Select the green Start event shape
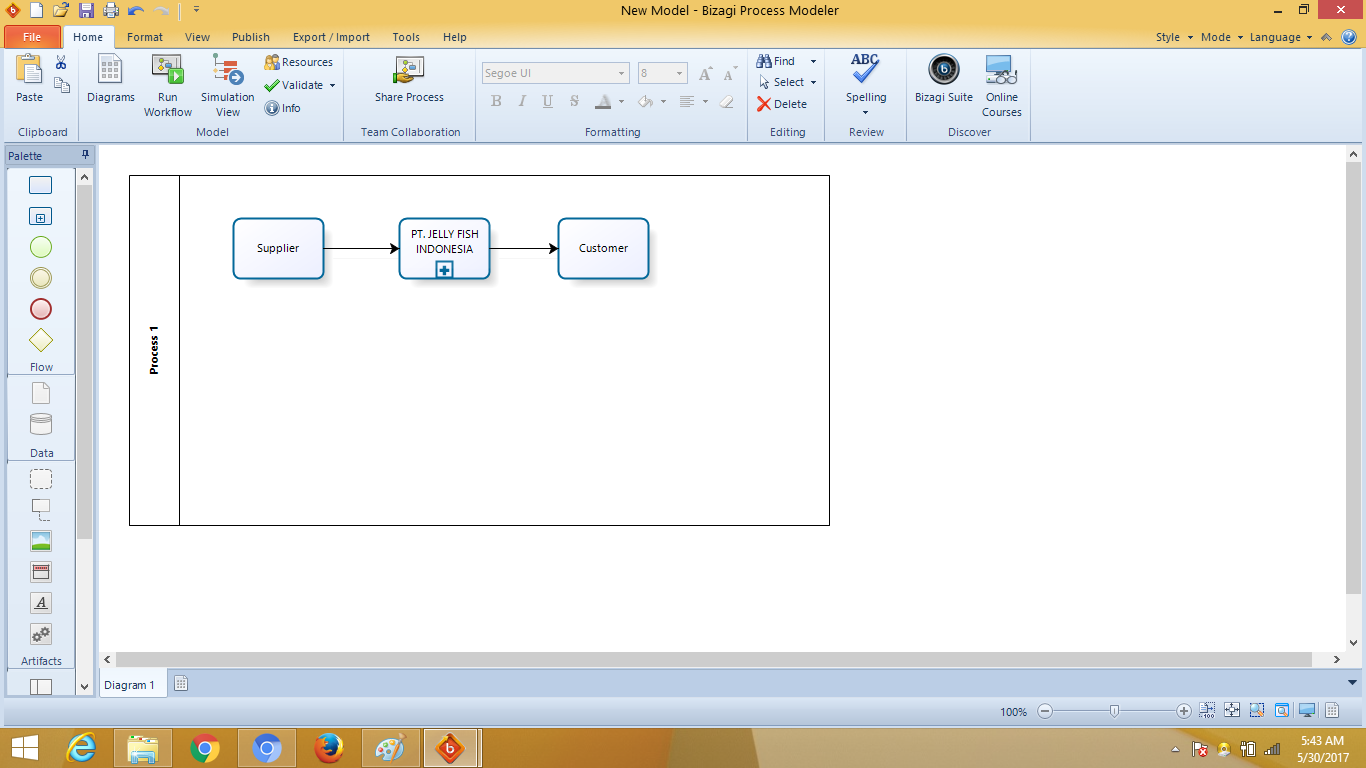This screenshot has height=768, width=1366. [x=40, y=246]
